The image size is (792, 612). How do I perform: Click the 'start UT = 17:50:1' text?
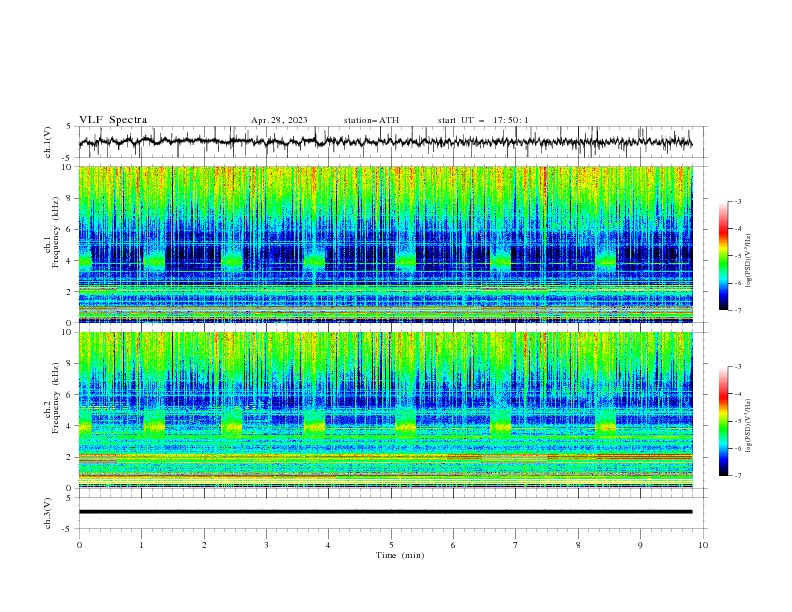[483, 120]
